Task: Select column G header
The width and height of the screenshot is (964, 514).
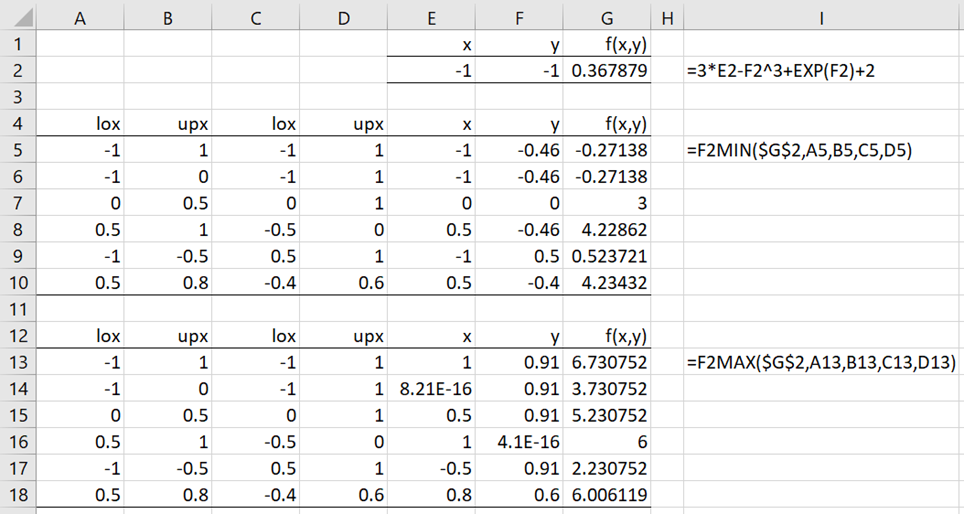Action: [607, 18]
